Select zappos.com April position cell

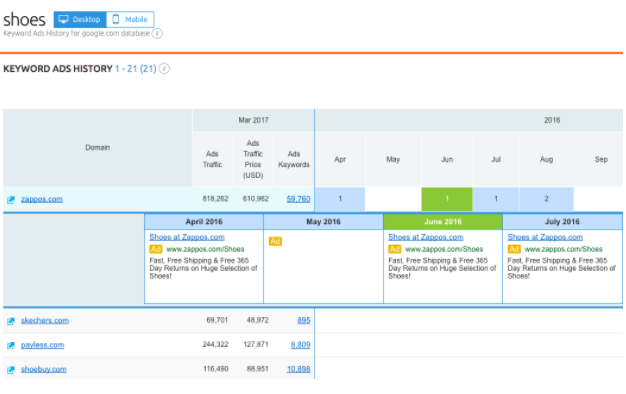340,199
